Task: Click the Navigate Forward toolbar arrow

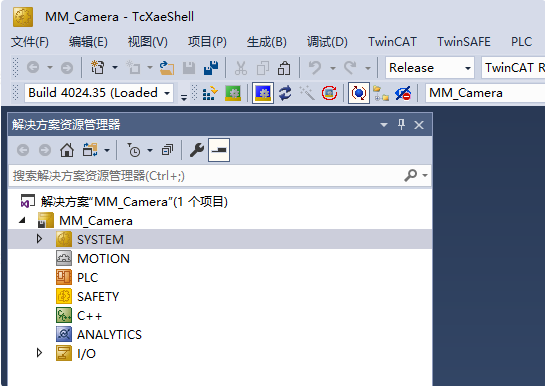Action: pos(67,67)
